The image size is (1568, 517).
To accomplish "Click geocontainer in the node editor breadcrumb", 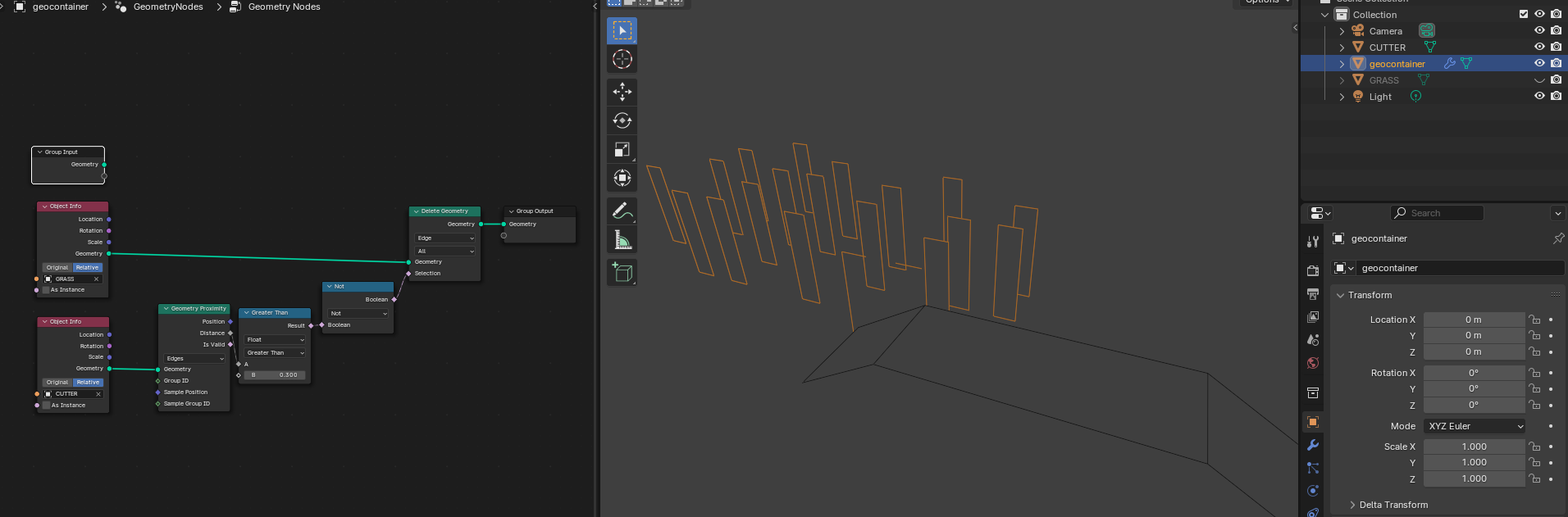I will pos(61,7).
